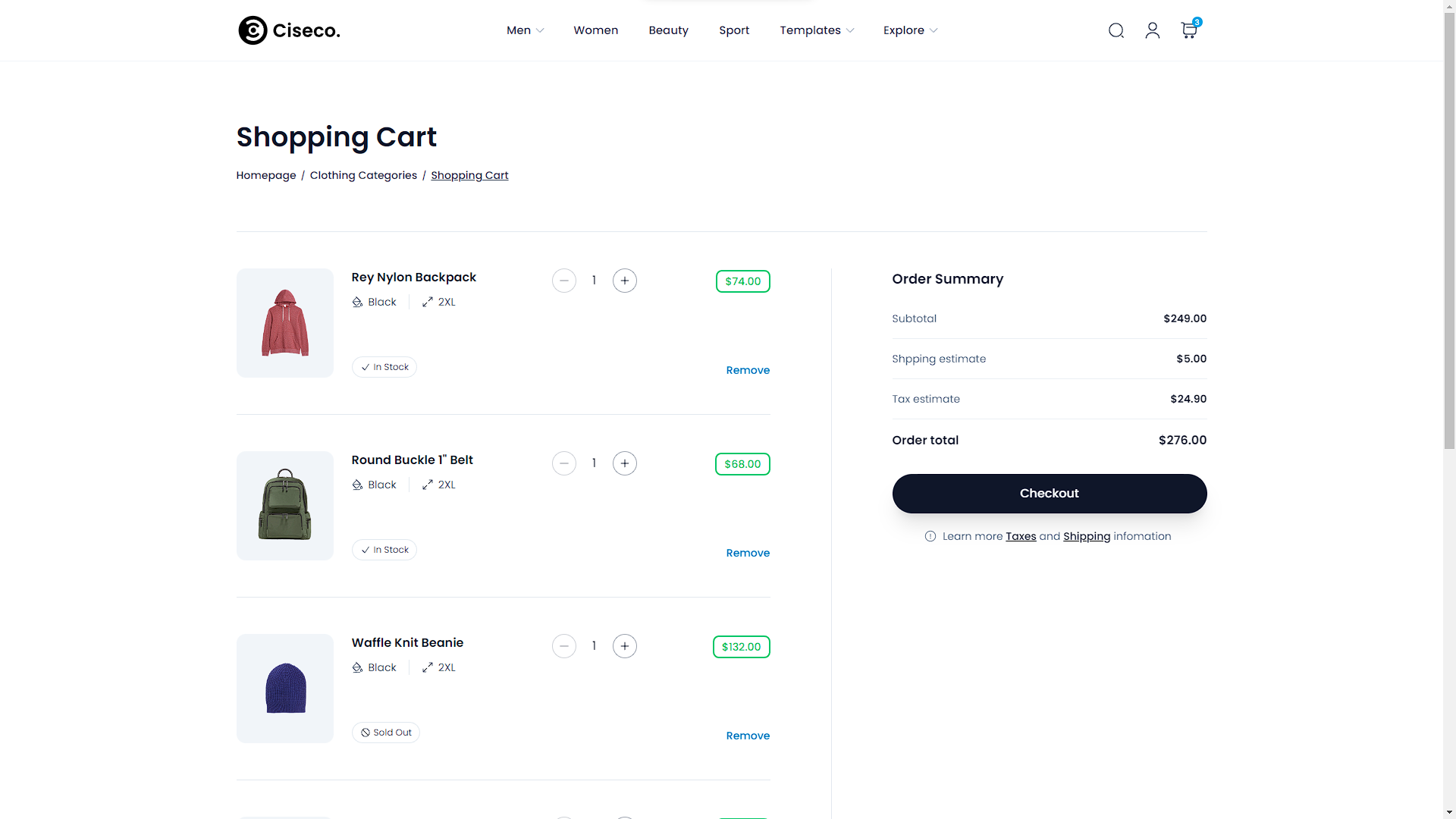This screenshot has height=819, width=1456.
Task: Click the Ciseco logo
Action: 289,30
